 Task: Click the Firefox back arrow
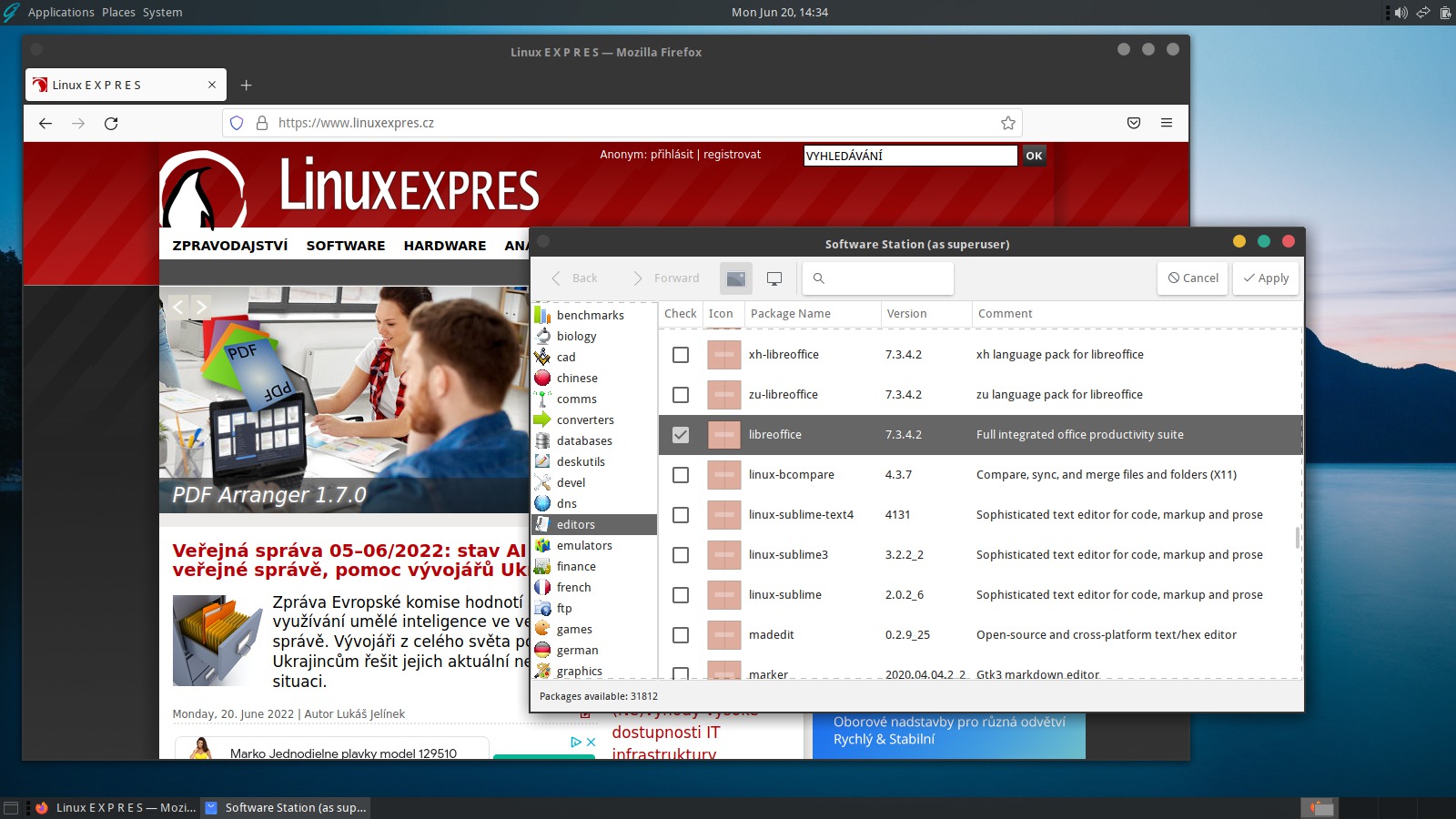click(45, 123)
